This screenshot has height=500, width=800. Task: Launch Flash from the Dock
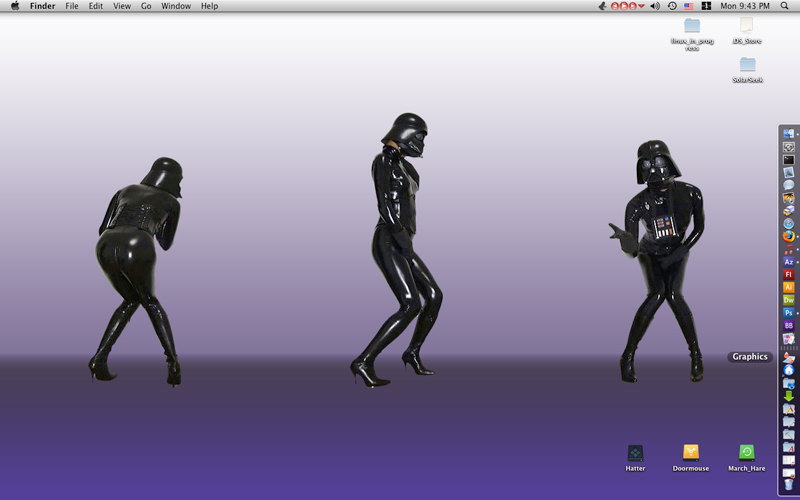coord(788,274)
